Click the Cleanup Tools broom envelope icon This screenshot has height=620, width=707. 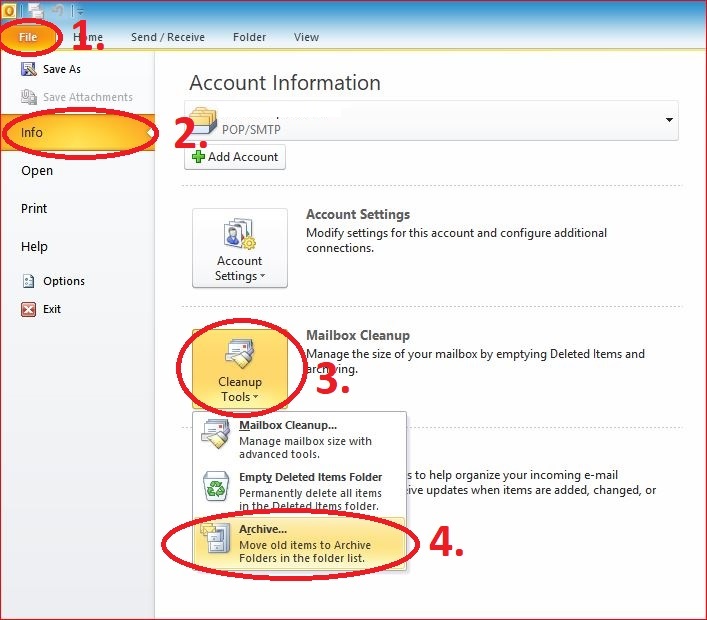(x=240, y=354)
